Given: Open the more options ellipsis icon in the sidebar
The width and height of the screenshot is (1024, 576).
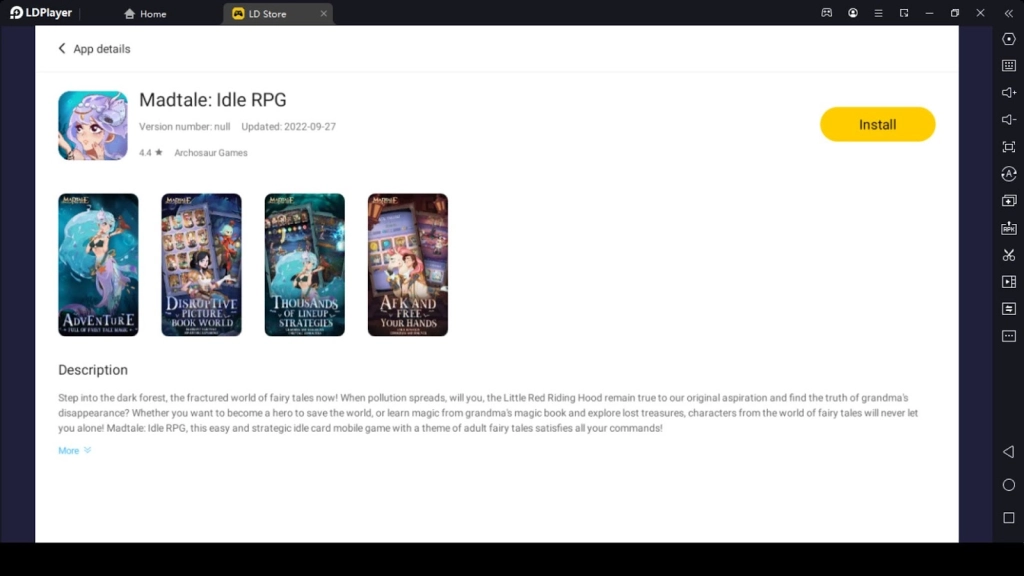Looking at the screenshot, I should 1009,335.
